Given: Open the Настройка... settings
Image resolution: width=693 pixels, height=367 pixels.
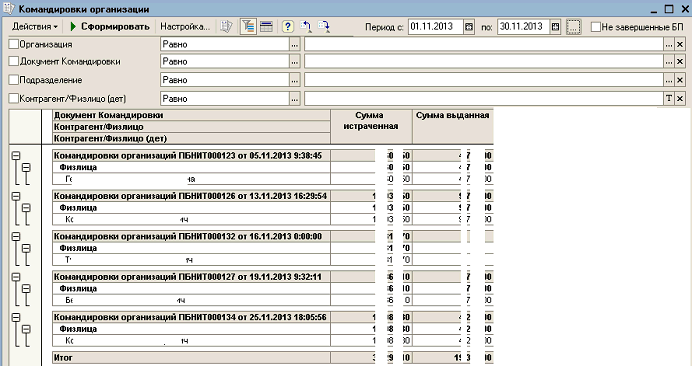Looking at the screenshot, I should point(185,27).
